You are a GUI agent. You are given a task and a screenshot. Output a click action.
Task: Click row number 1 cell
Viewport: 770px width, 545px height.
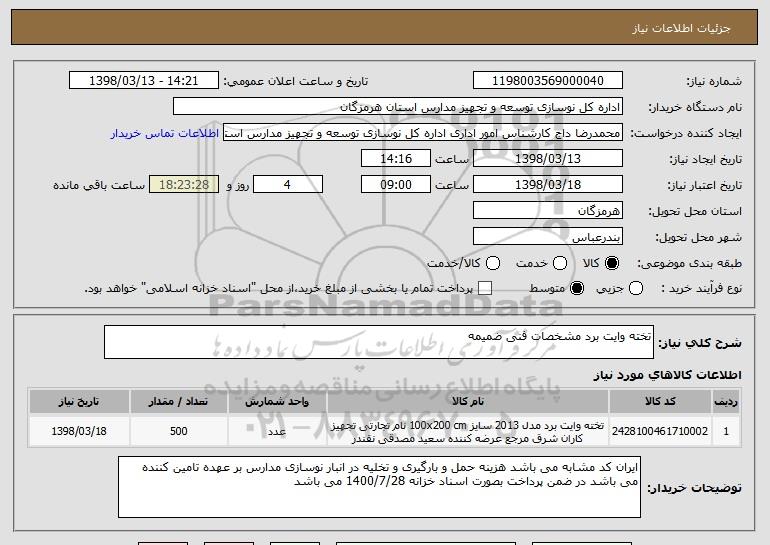pyautogui.click(x=726, y=431)
